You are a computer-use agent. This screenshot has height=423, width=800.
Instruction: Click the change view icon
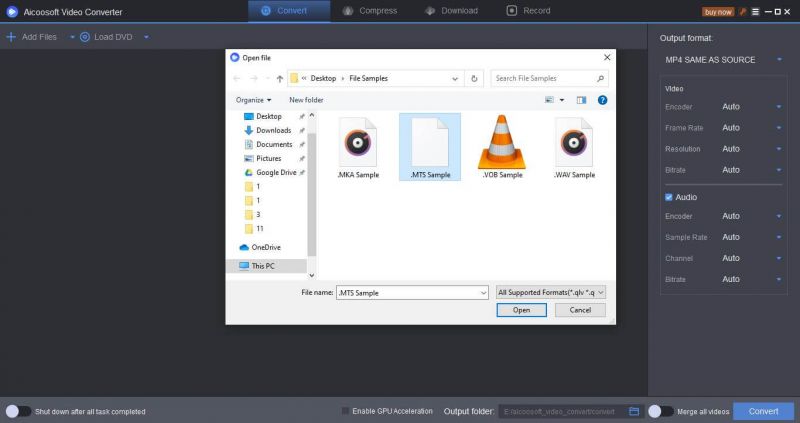549,100
